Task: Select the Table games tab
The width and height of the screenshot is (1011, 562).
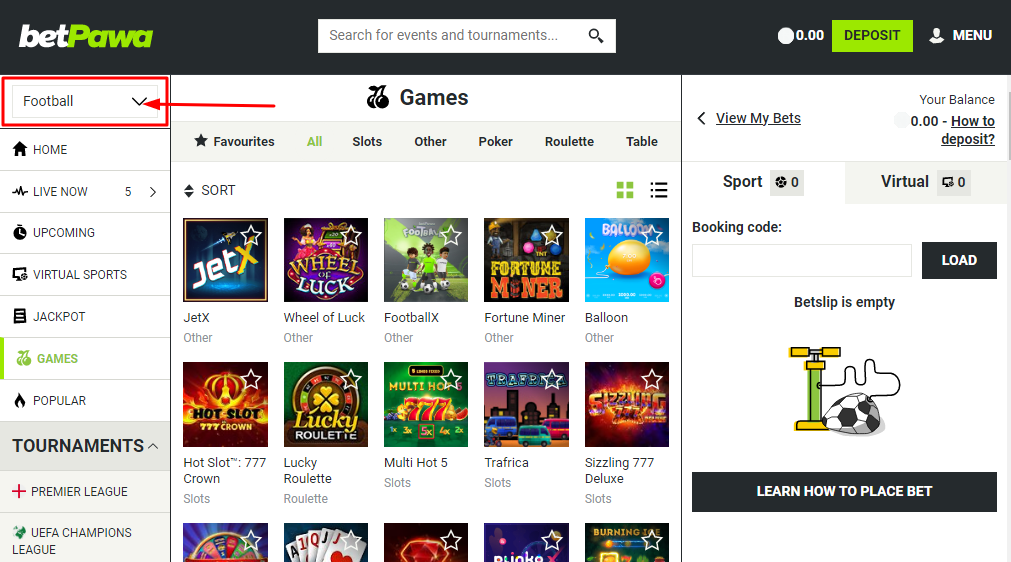Action: click(642, 141)
